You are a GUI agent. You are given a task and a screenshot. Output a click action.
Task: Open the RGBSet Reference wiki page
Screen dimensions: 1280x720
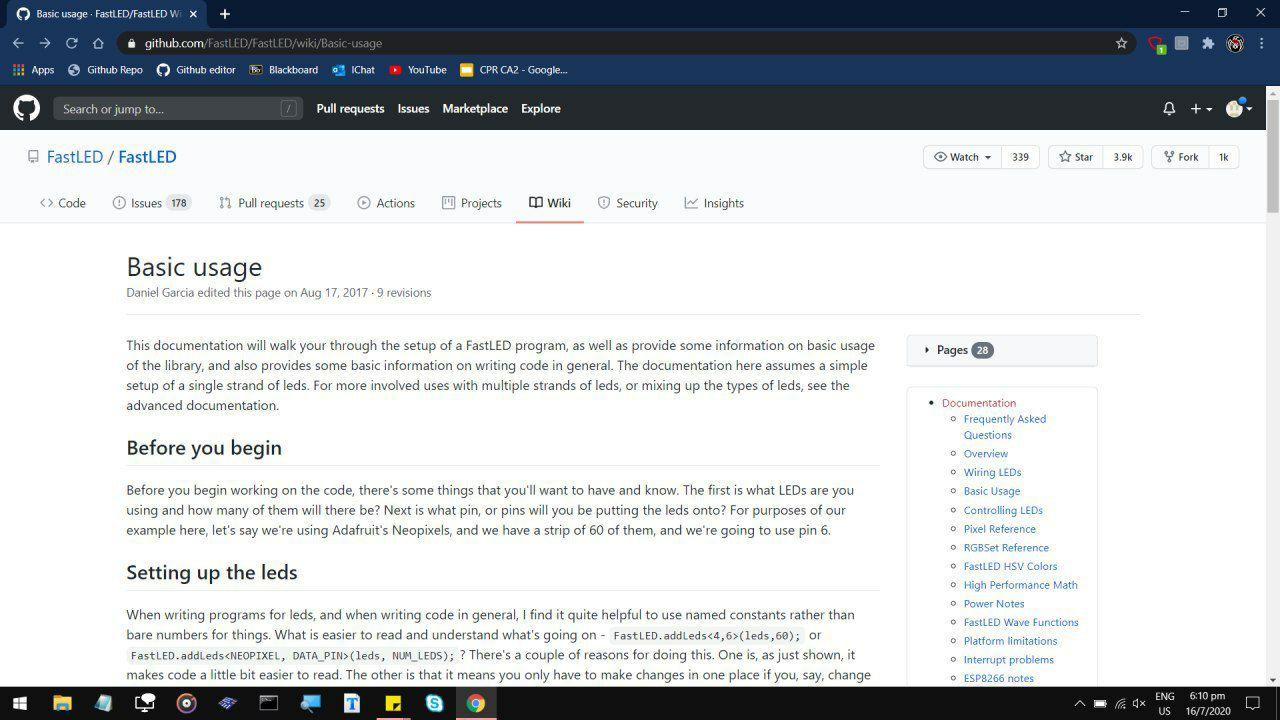1006,548
